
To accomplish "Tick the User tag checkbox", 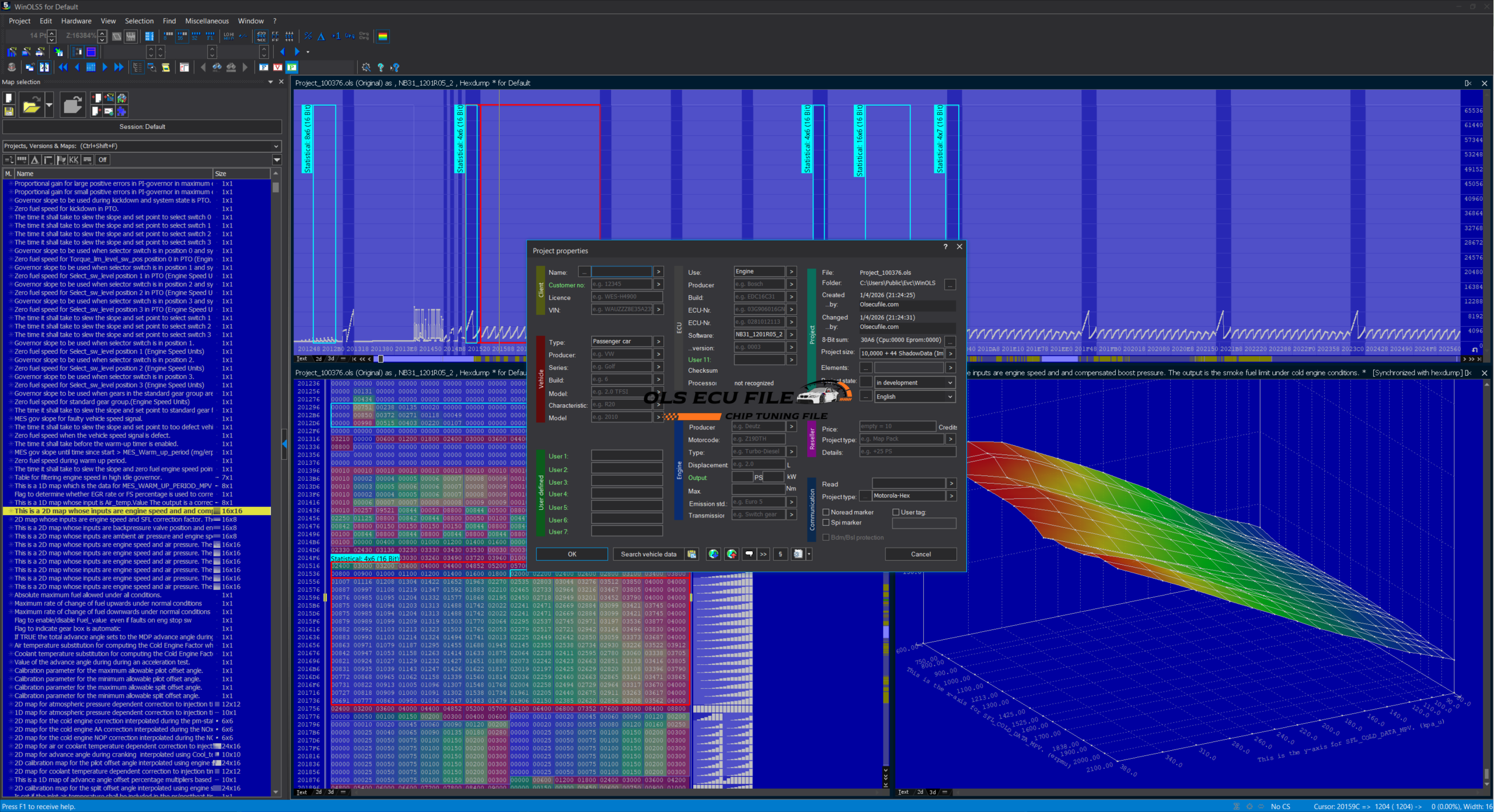I will [x=896, y=512].
